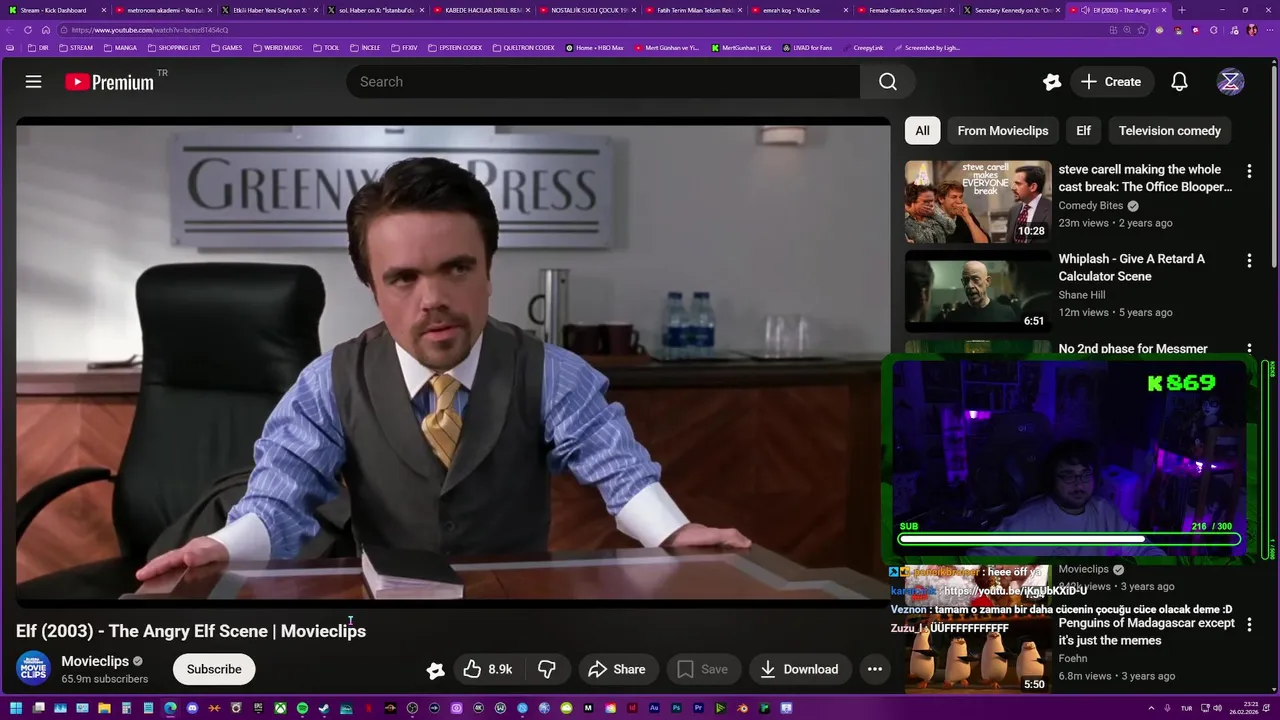Viewport: 1280px width, 720px height.
Task: Go back using browser back arrow
Action: [x=10, y=30]
